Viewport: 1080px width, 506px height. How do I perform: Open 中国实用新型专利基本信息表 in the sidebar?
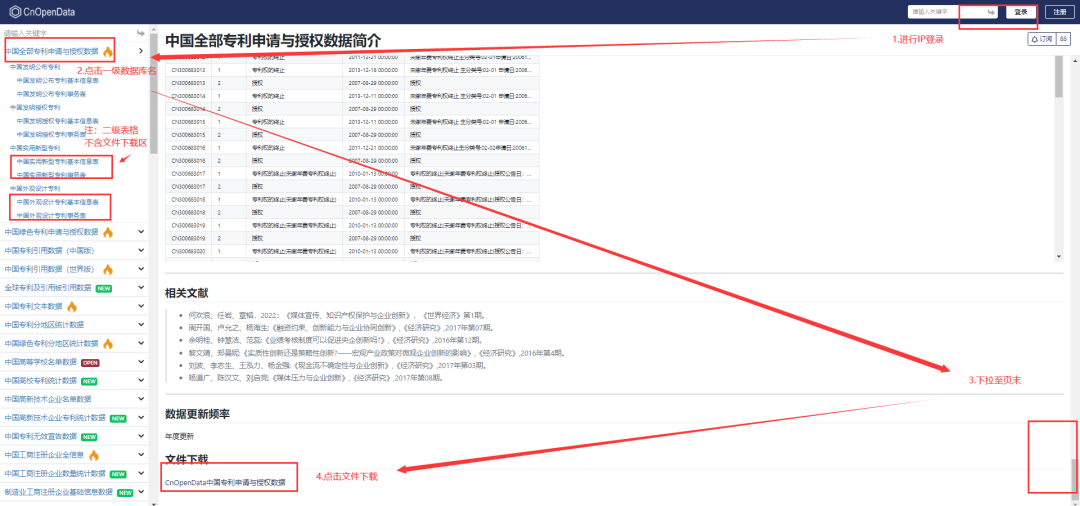(62, 161)
